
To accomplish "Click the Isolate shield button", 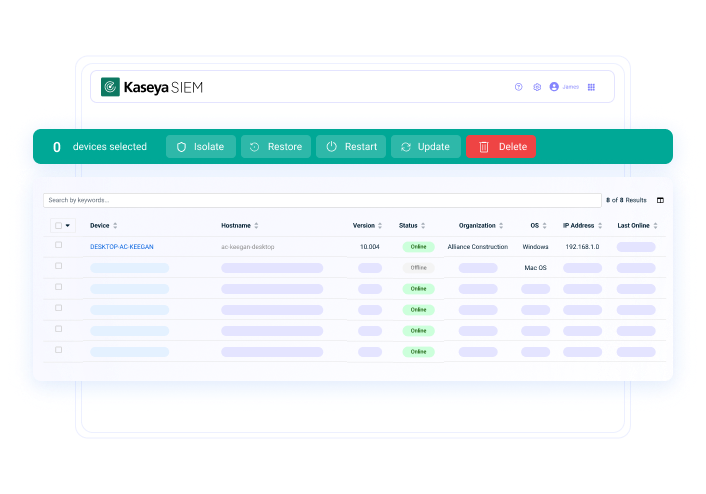I will (200, 147).
